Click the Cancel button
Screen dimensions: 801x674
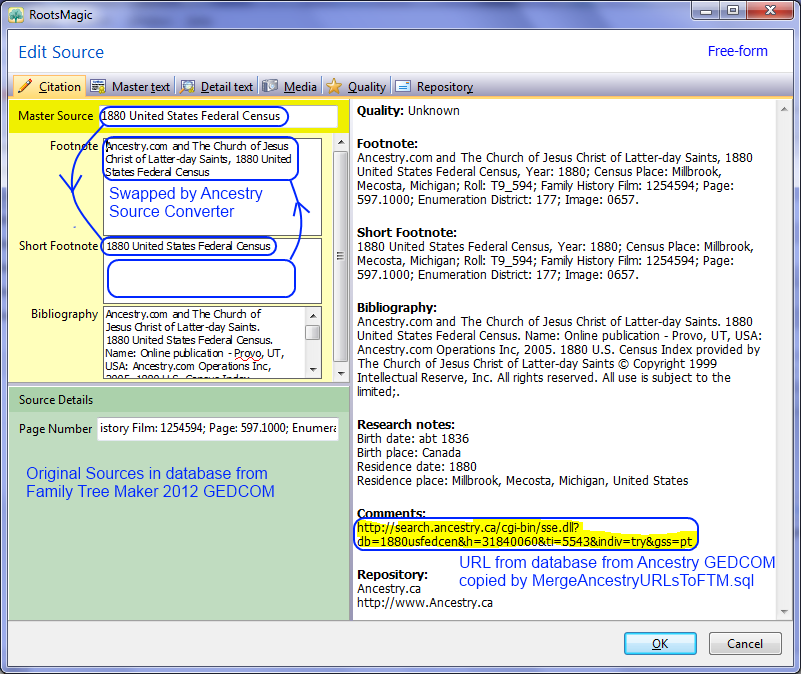(x=745, y=643)
